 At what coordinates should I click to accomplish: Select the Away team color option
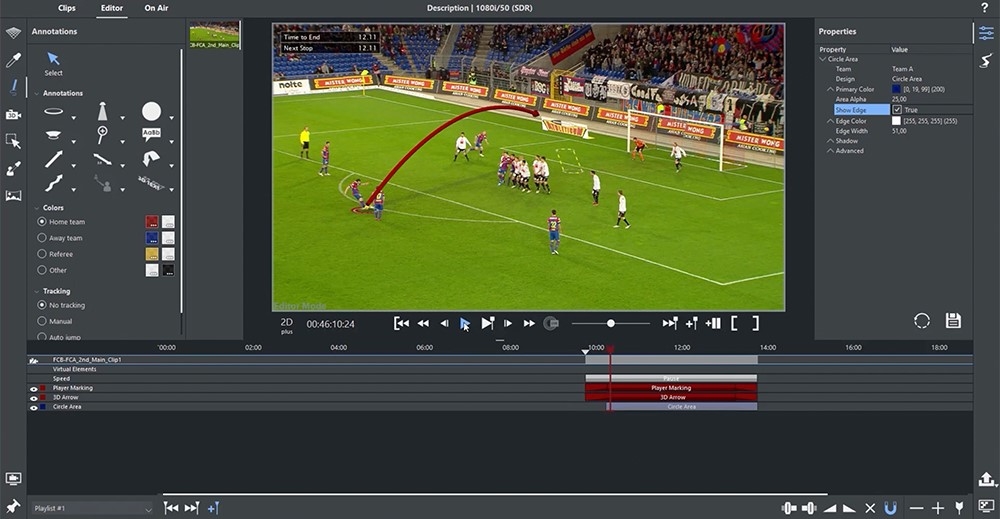[42, 238]
